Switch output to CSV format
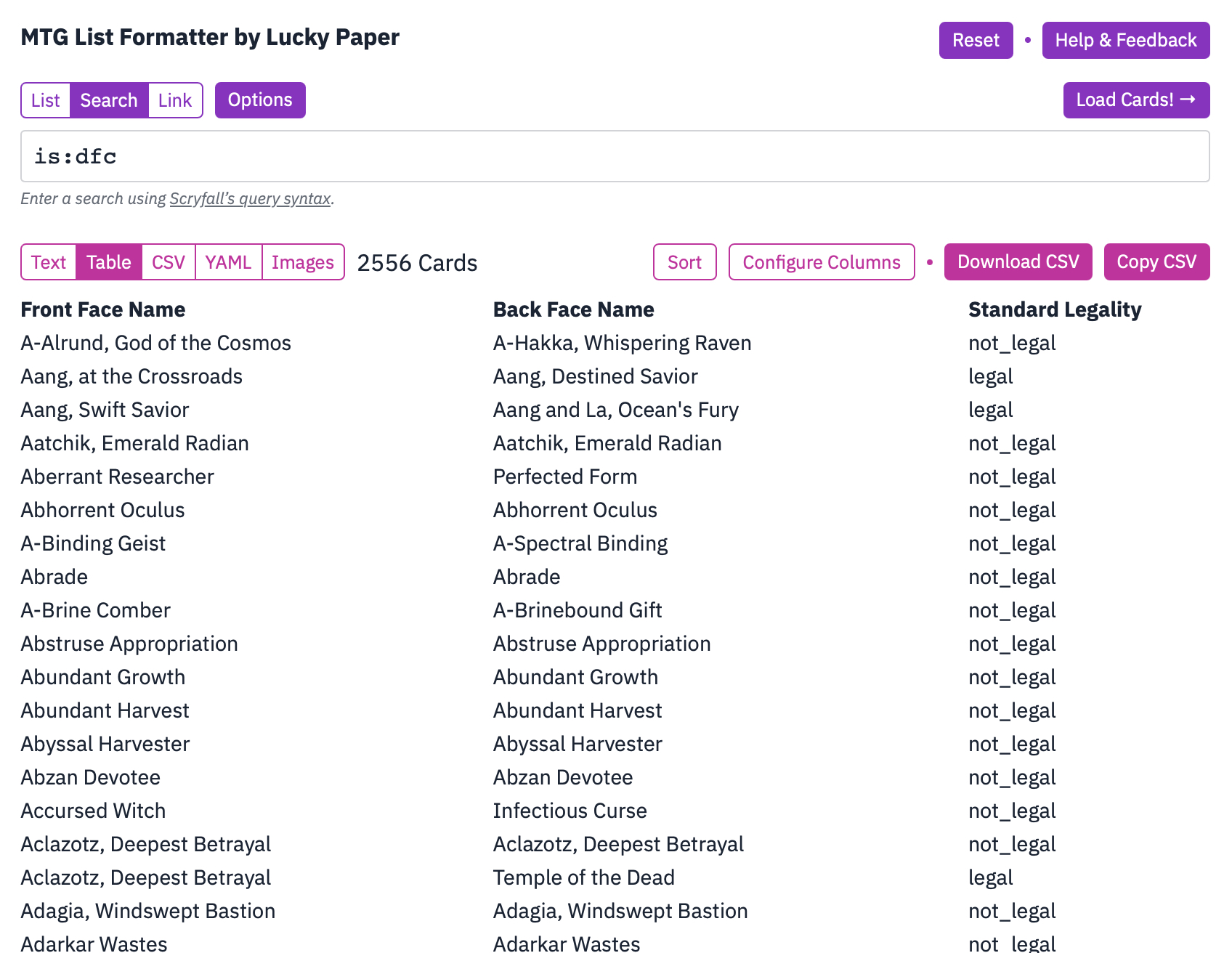 click(x=169, y=262)
